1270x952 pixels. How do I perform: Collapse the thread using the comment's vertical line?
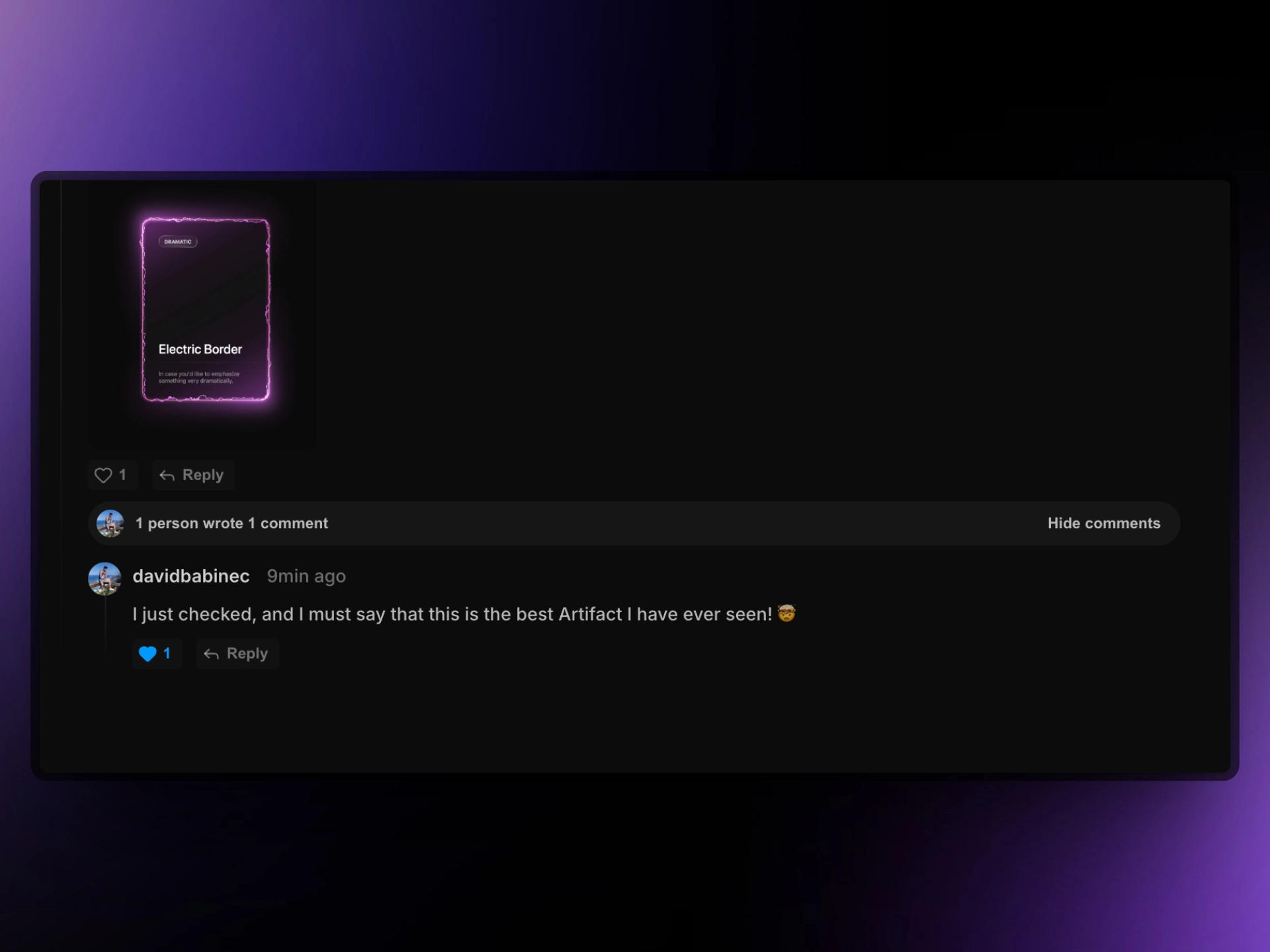(105, 628)
